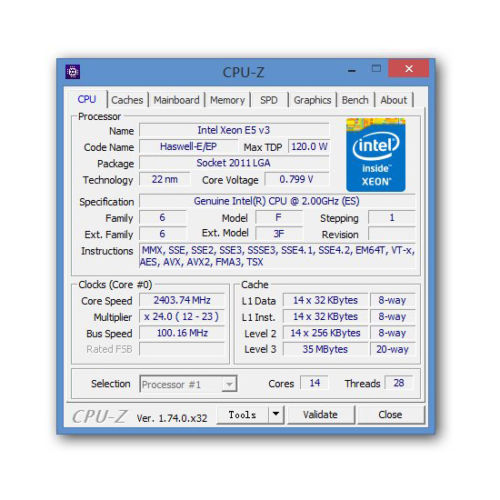Click the Level 2 8-way value
The width and height of the screenshot is (500, 500).
[392, 333]
